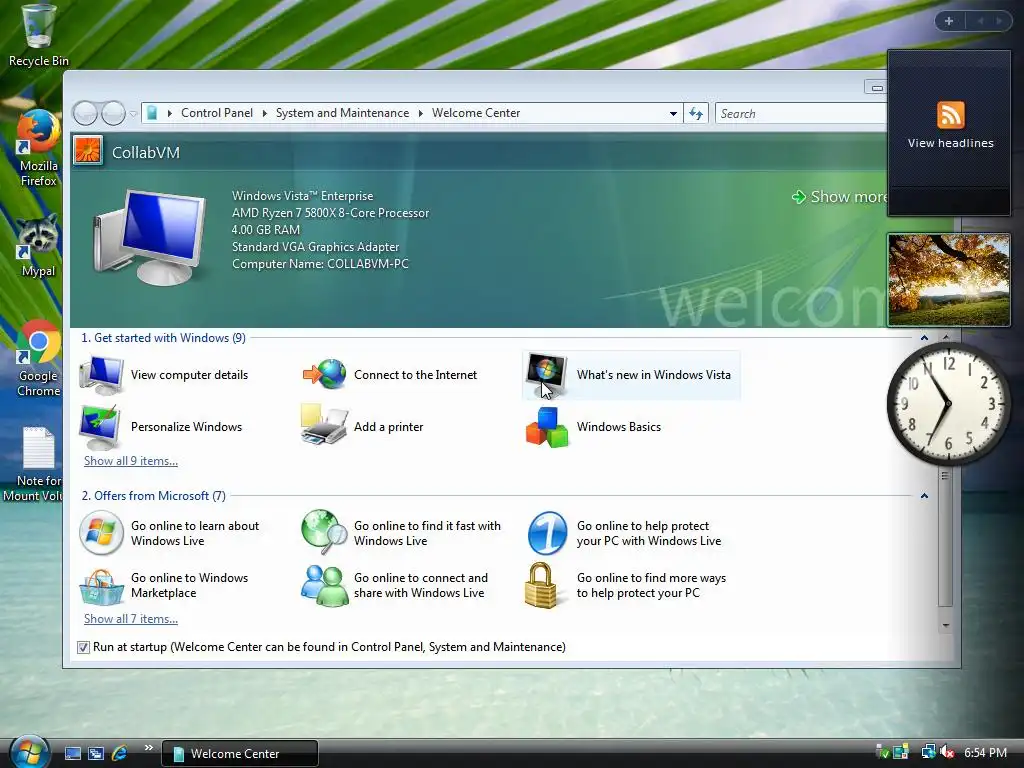Click Show all 9 items link
This screenshot has height=768, width=1024.
click(x=131, y=460)
